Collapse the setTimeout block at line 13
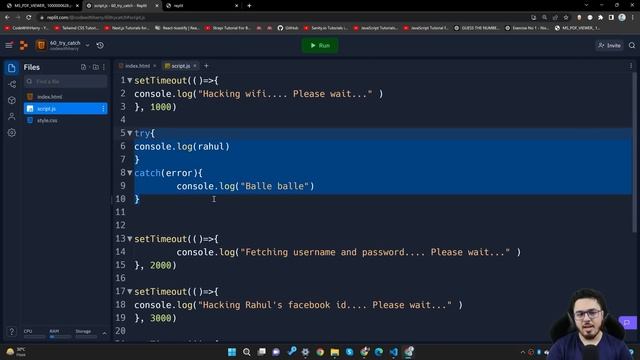This screenshot has width=640, height=360. click(130, 239)
